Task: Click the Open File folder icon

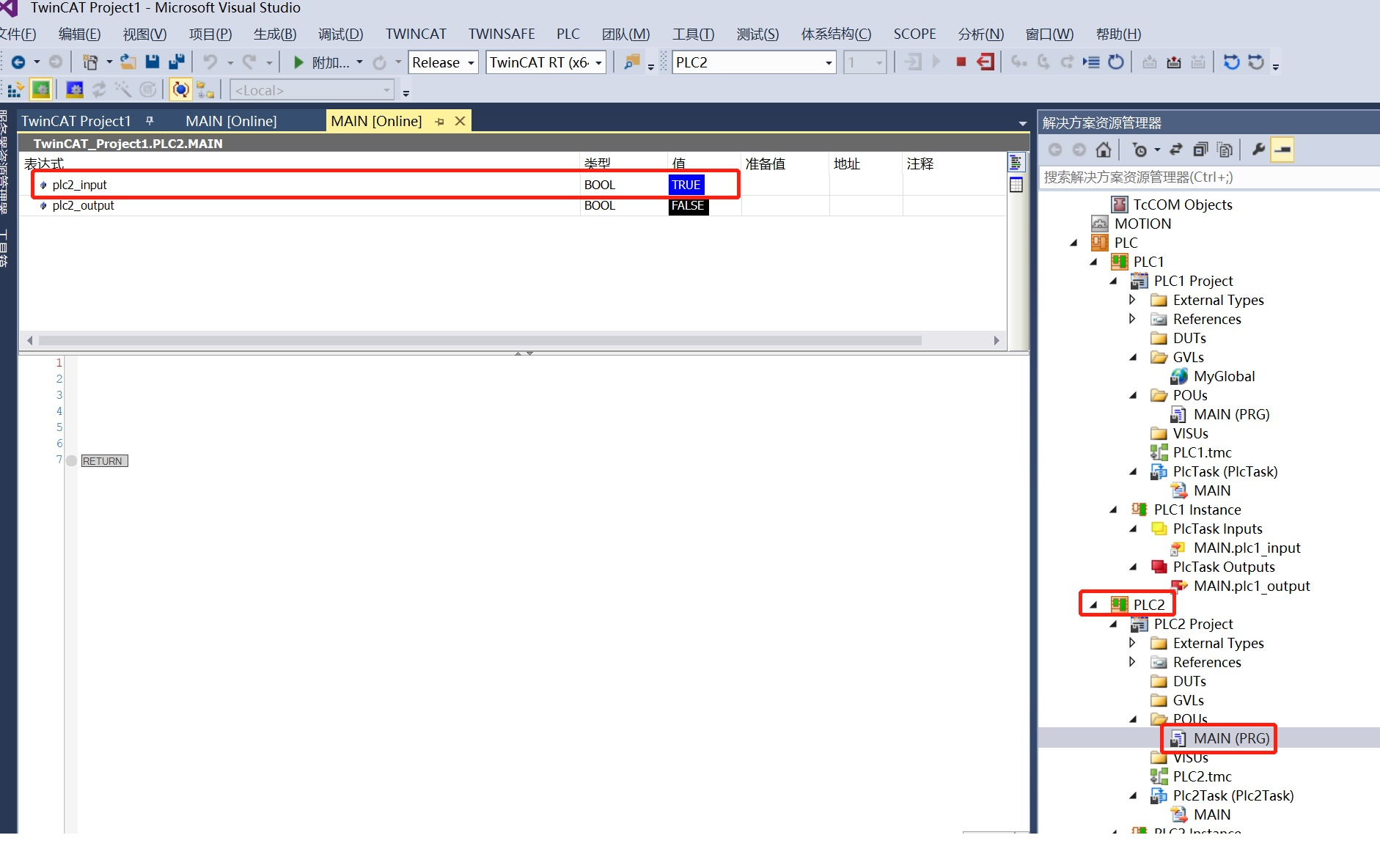Action: coord(128,62)
